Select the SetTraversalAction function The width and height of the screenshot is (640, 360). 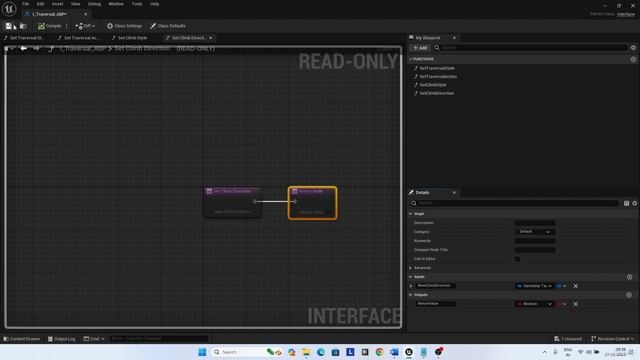pos(438,76)
